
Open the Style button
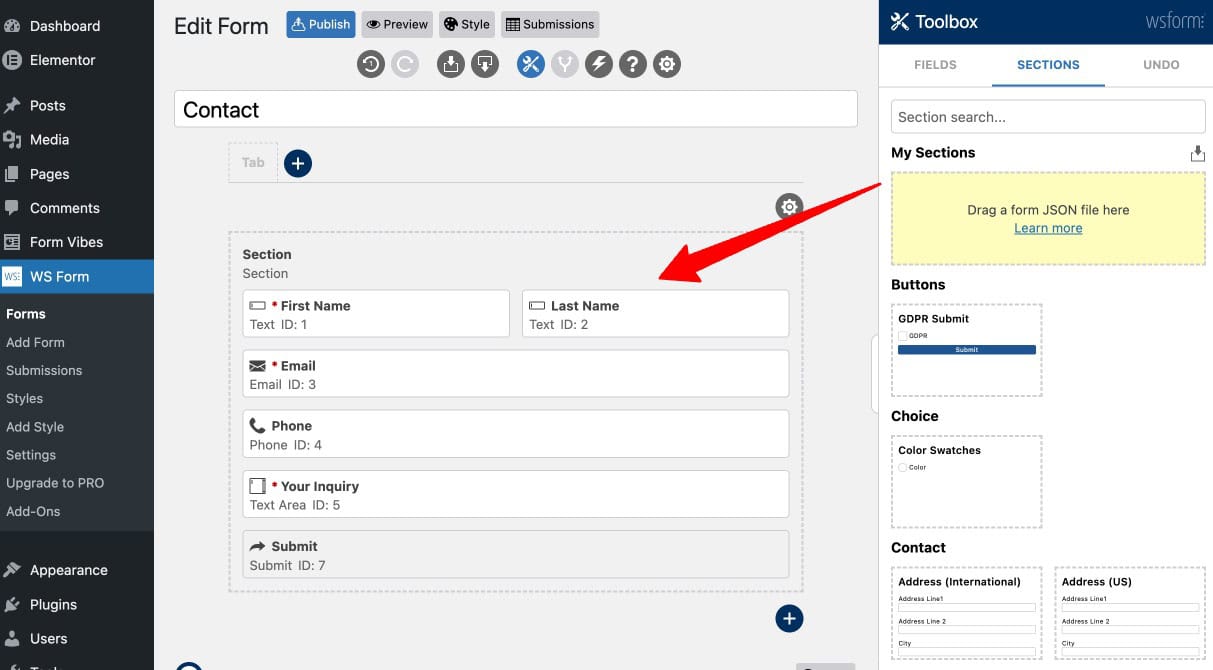pos(467,24)
